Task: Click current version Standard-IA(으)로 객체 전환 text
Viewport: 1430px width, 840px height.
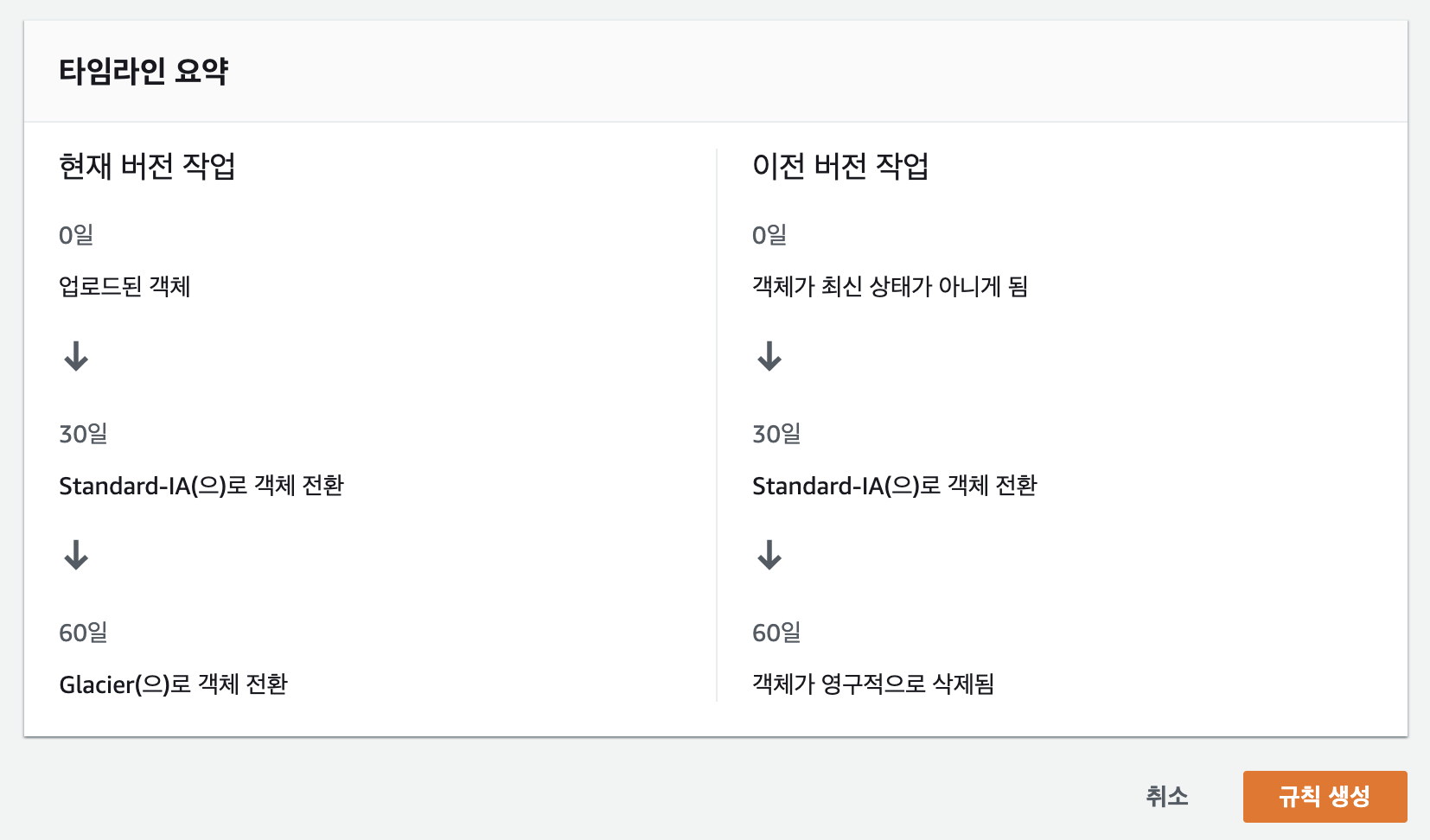Action: 201,486
